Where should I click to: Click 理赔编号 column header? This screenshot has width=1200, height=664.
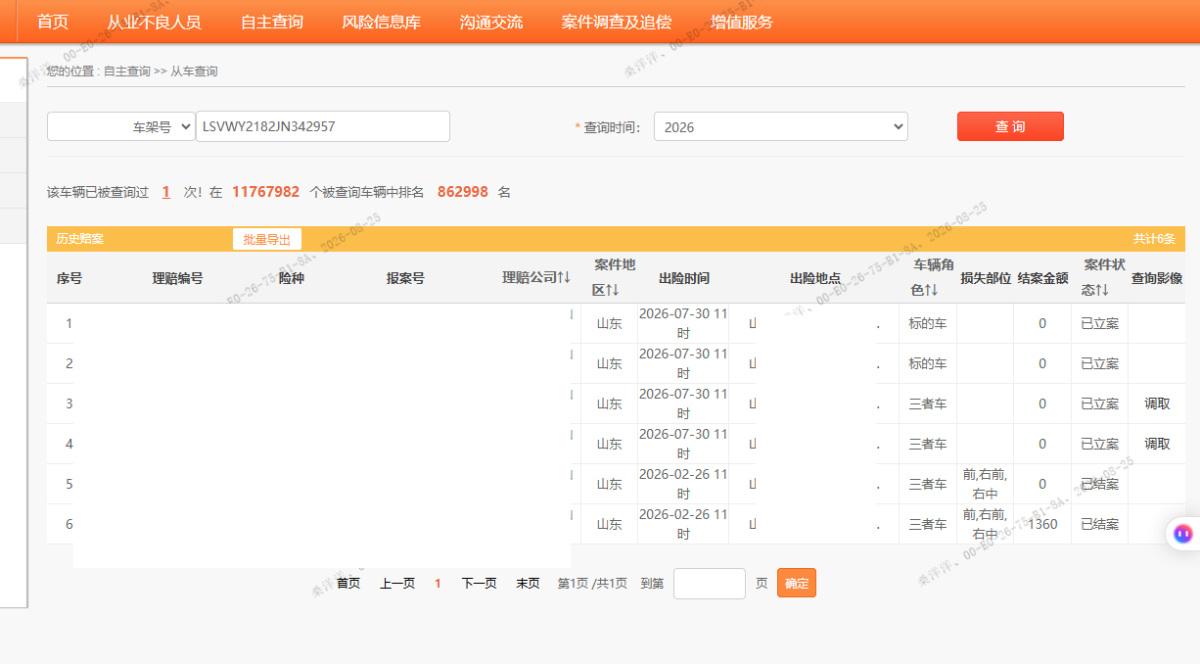click(x=177, y=278)
